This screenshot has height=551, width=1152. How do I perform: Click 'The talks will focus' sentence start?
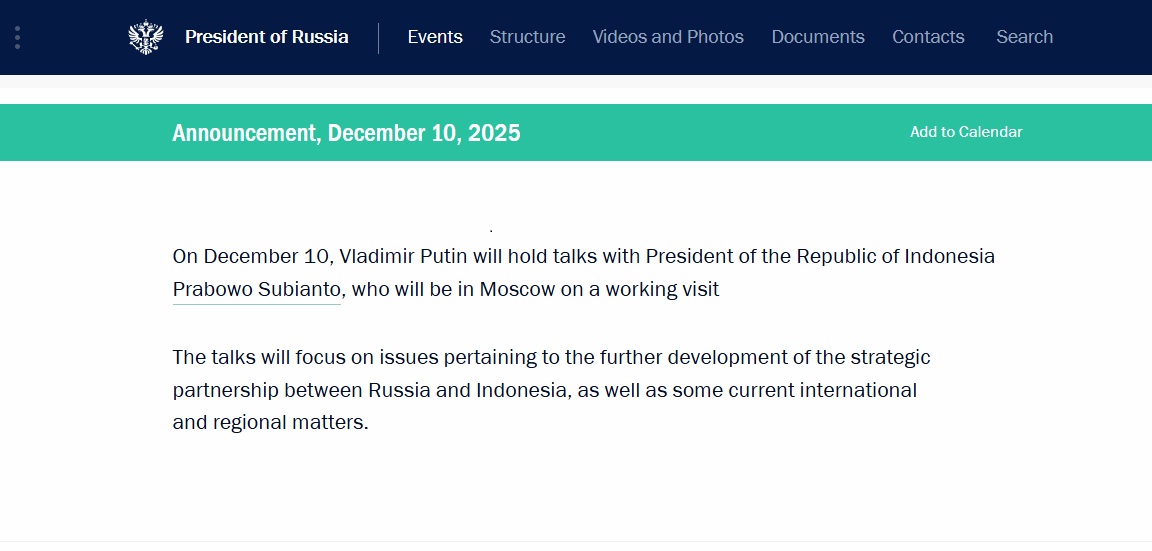pos(256,357)
